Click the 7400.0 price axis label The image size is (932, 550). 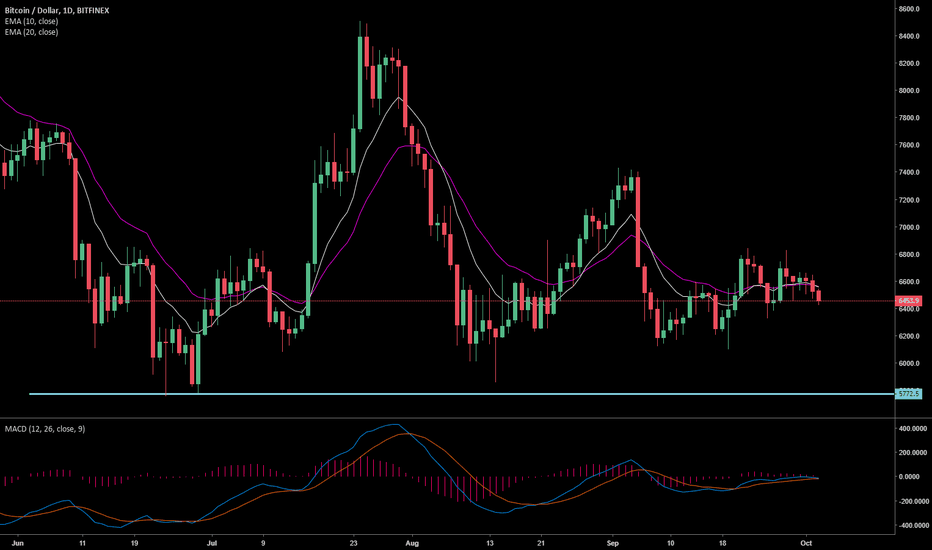click(x=909, y=172)
